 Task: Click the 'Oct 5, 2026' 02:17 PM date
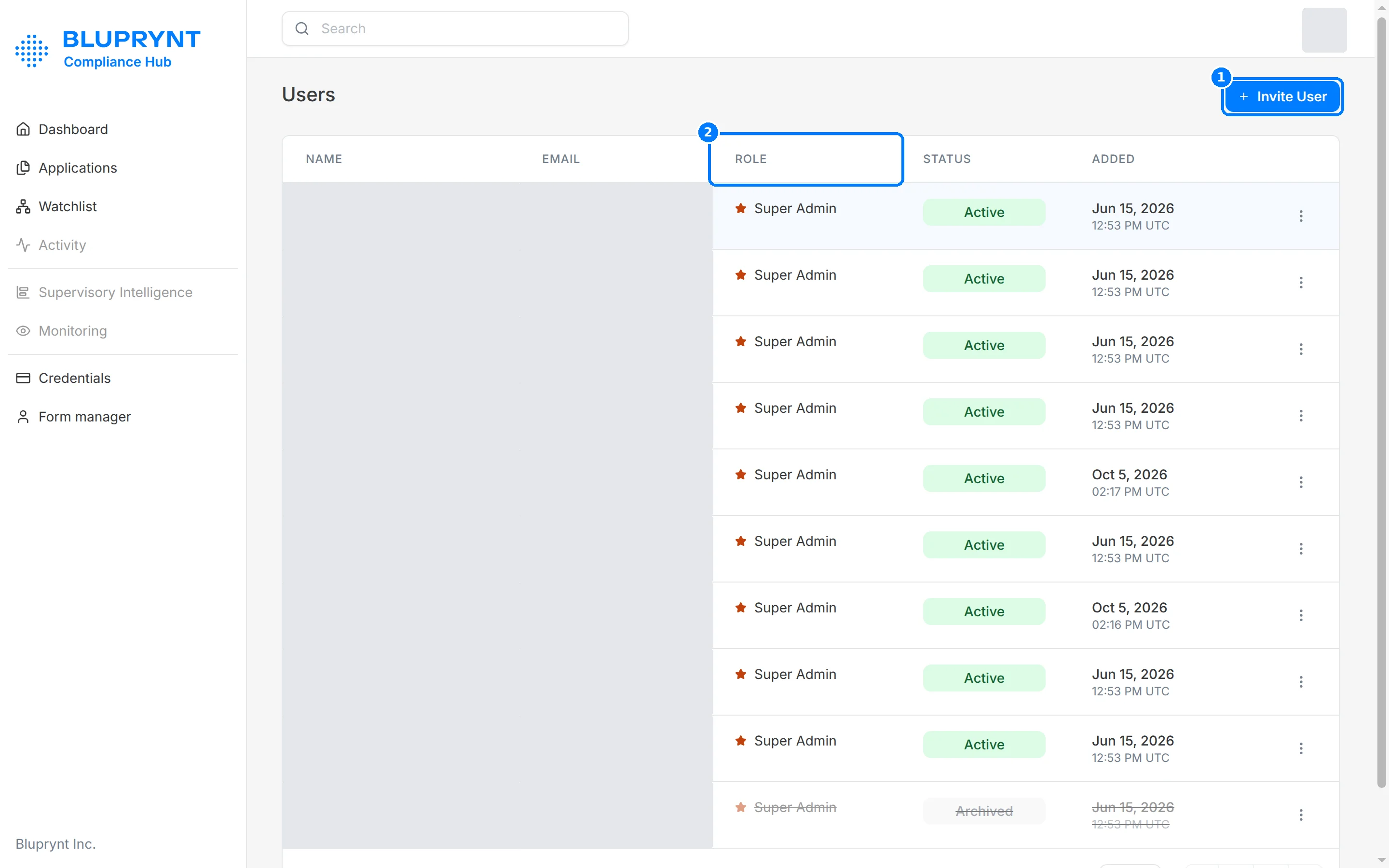[1129, 474]
